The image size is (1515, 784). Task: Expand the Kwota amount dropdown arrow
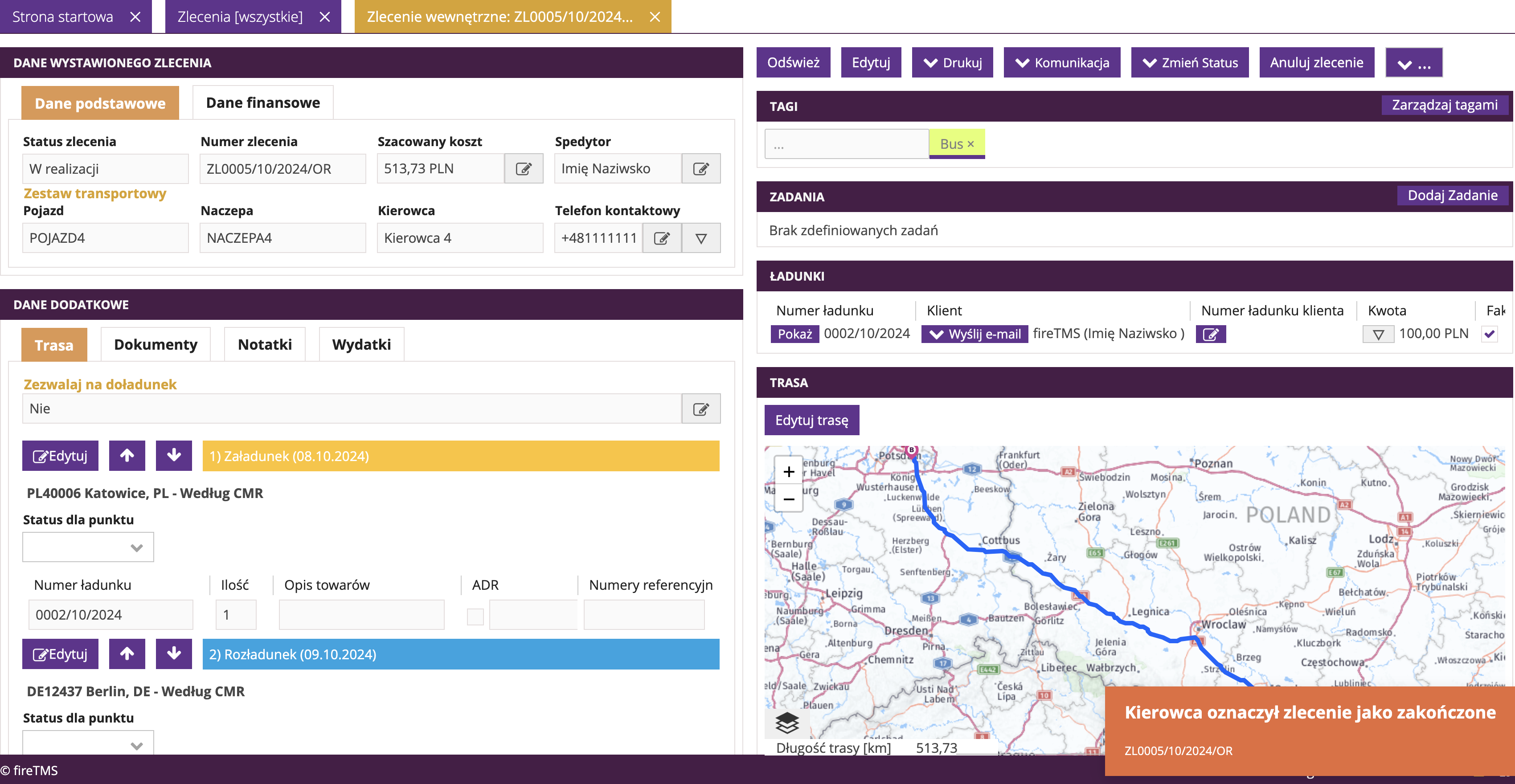pos(1377,334)
